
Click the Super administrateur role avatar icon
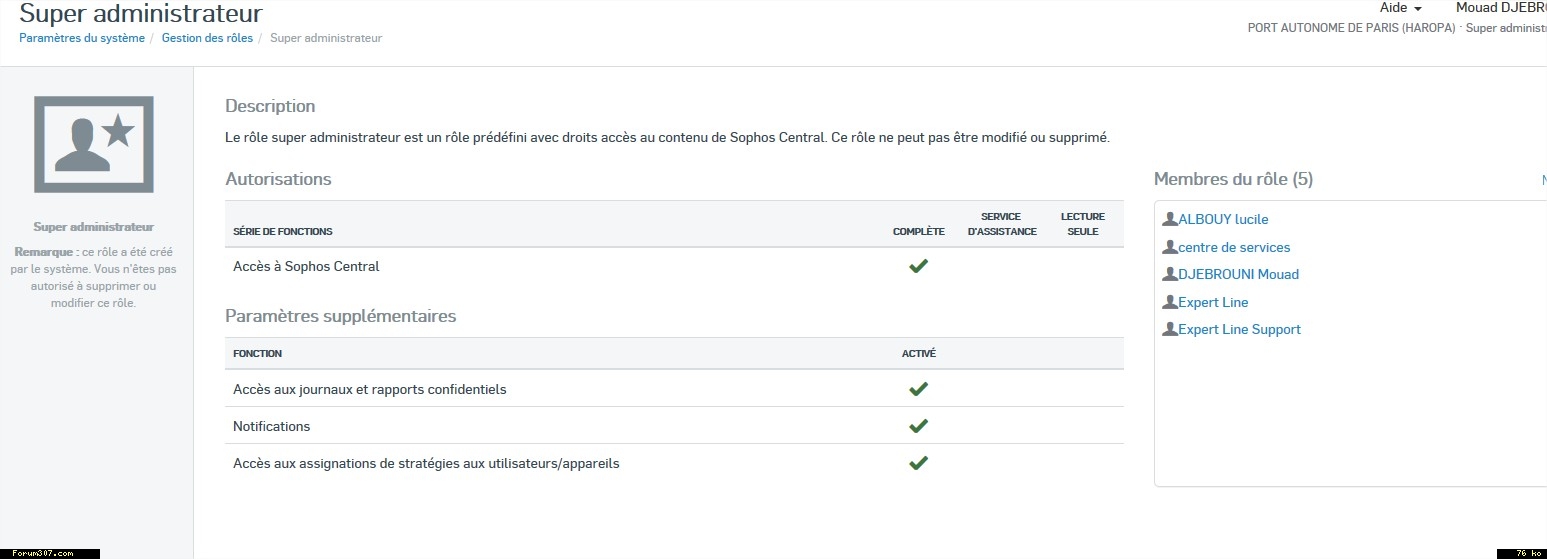pyautogui.click(x=94, y=144)
